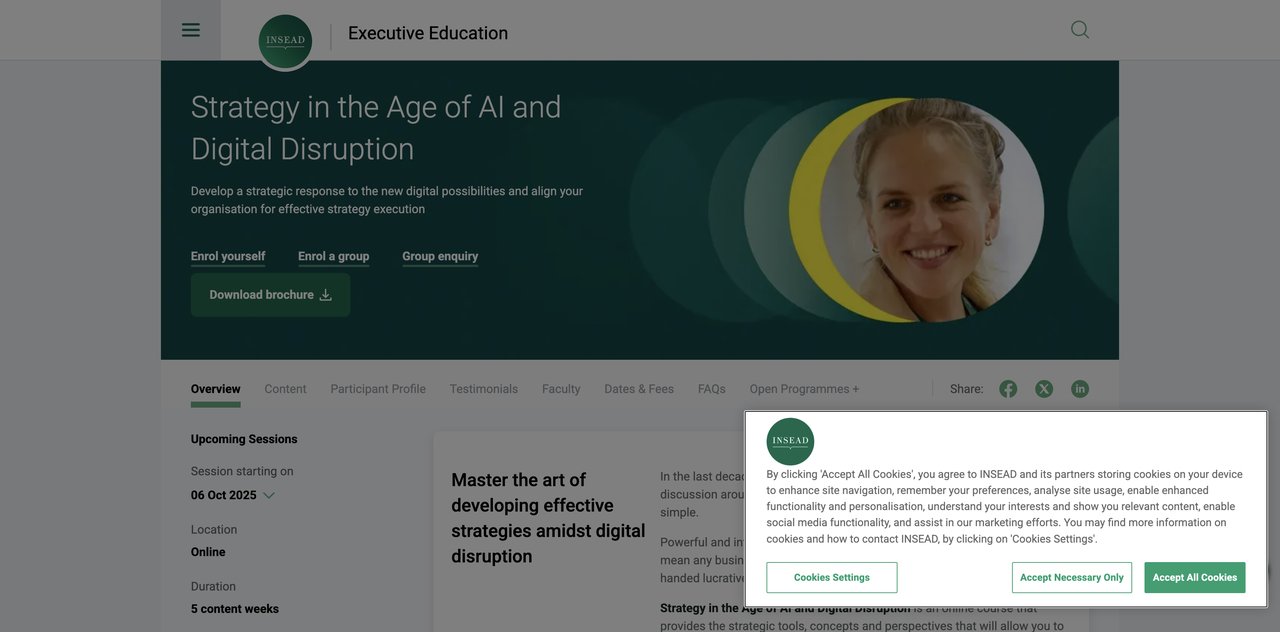This screenshot has width=1280, height=632.
Task: View the Dates & Fees tab
Action: tap(639, 389)
